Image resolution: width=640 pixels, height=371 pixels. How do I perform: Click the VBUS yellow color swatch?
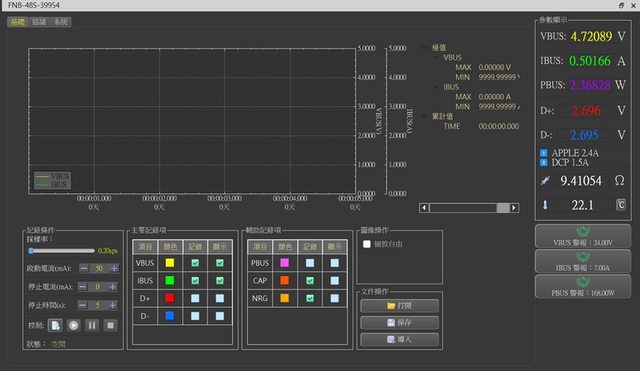pyautogui.click(x=170, y=263)
